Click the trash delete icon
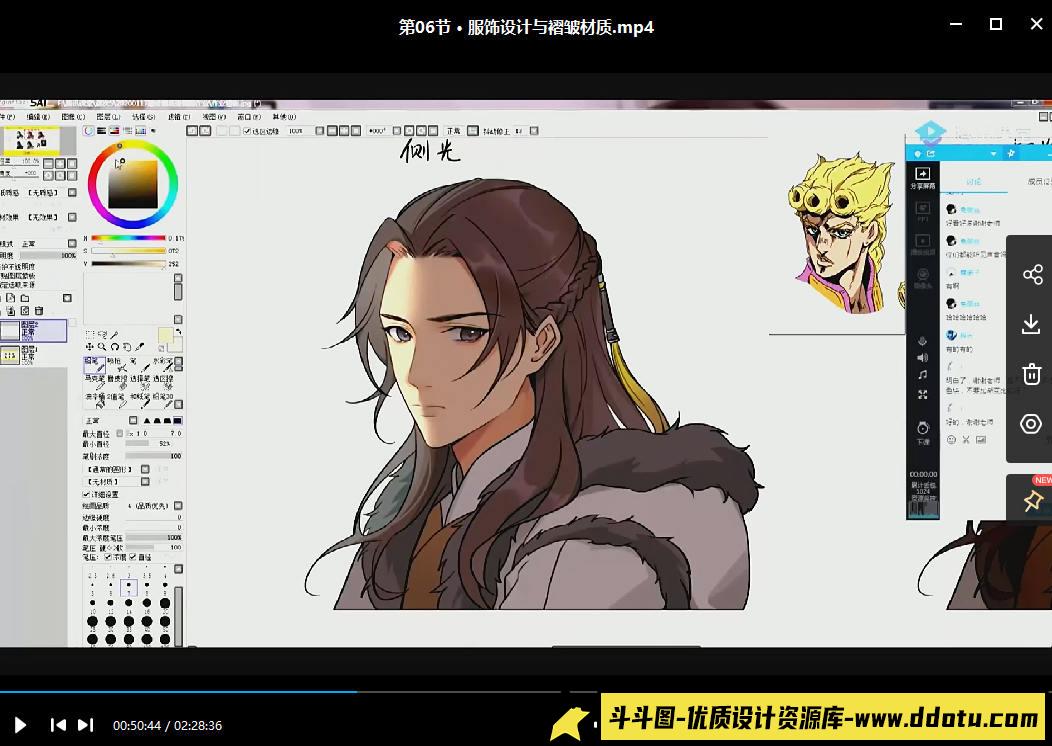Image resolution: width=1052 pixels, height=746 pixels. click(x=1032, y=373)
